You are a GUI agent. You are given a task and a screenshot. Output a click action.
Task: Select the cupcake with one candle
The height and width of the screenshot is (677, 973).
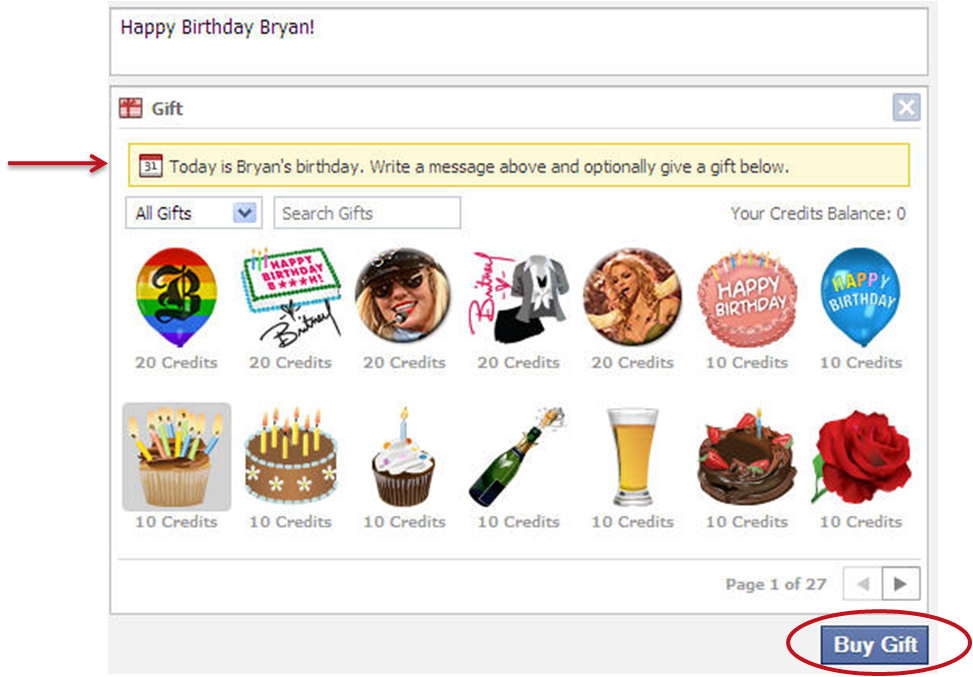coord(404,457)
